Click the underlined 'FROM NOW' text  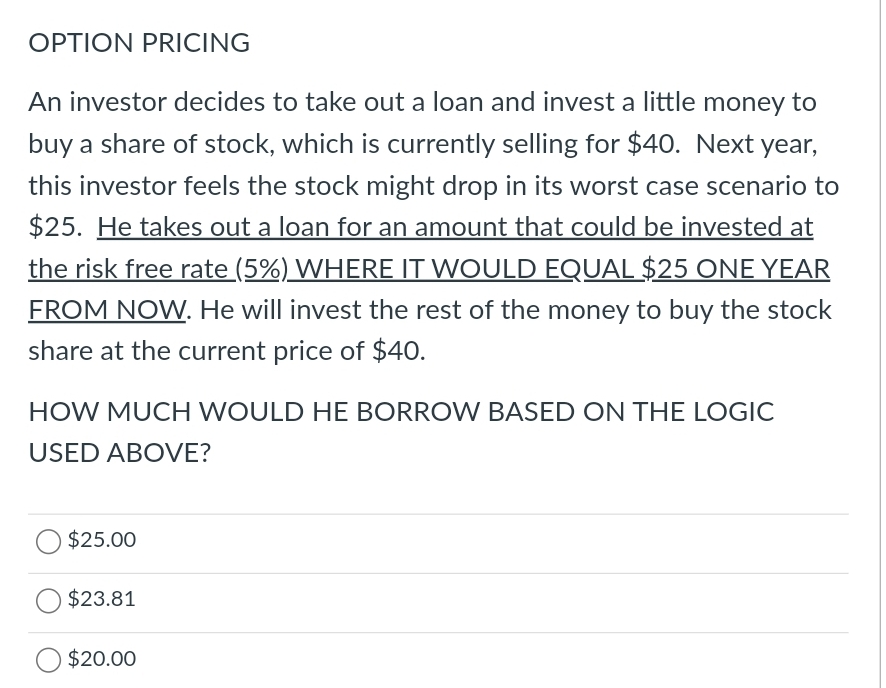pyautogui.click(x=107, y=310)
